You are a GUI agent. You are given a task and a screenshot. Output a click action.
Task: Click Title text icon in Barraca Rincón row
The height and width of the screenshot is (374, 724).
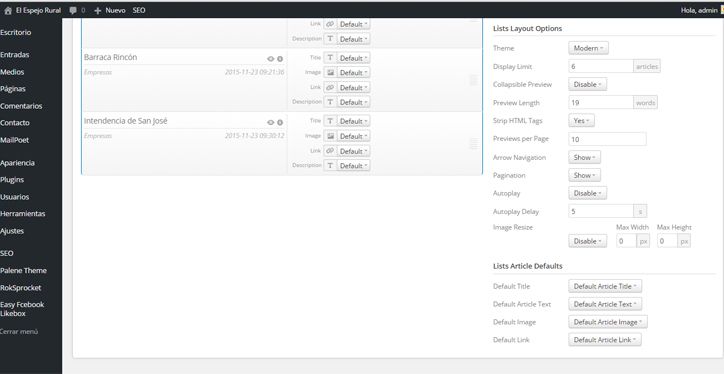(x=330, y=58)
